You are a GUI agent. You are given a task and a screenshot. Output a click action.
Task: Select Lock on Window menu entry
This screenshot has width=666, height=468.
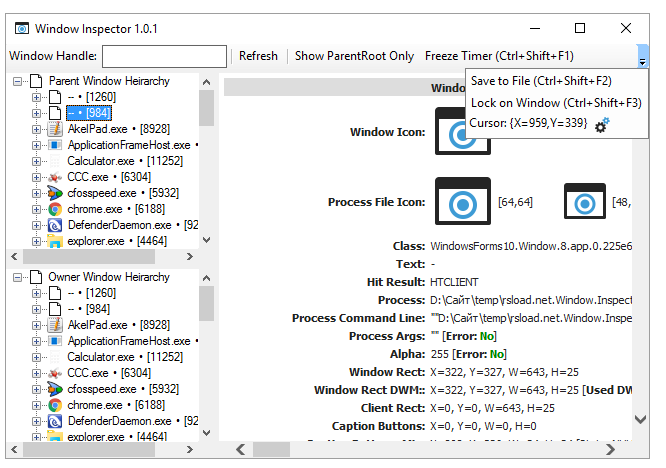coord(556,102)
